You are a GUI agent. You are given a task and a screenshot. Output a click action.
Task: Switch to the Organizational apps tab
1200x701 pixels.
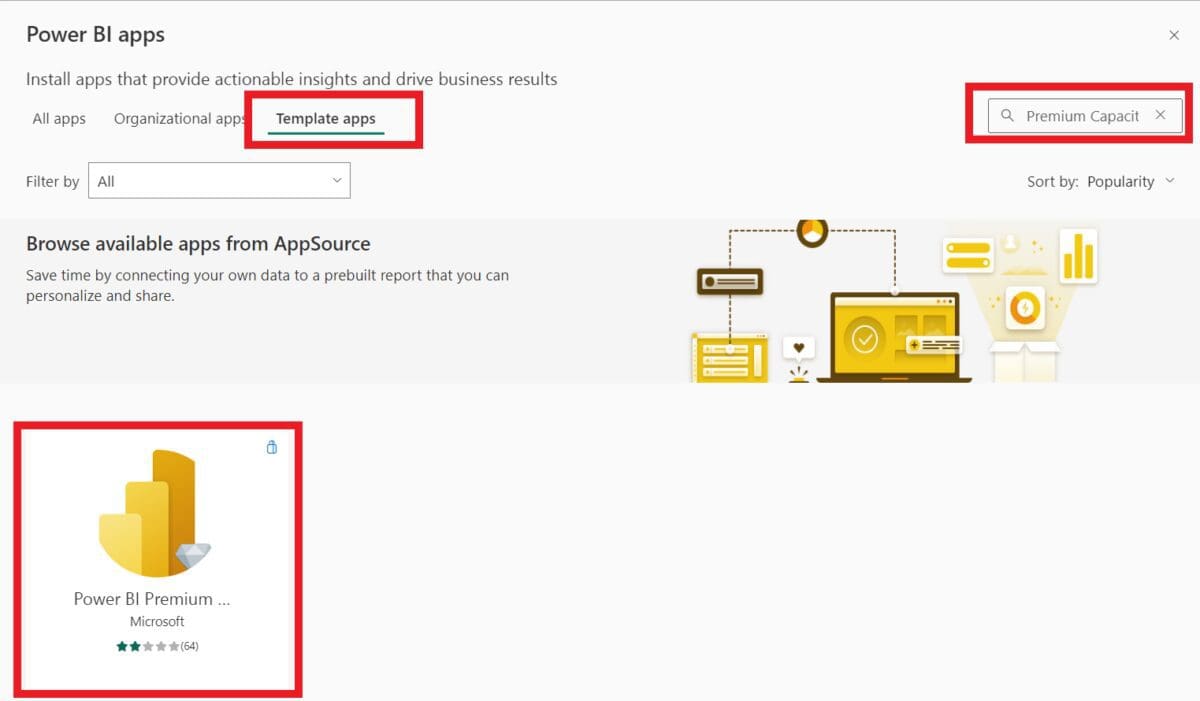[x=180, y=118]
